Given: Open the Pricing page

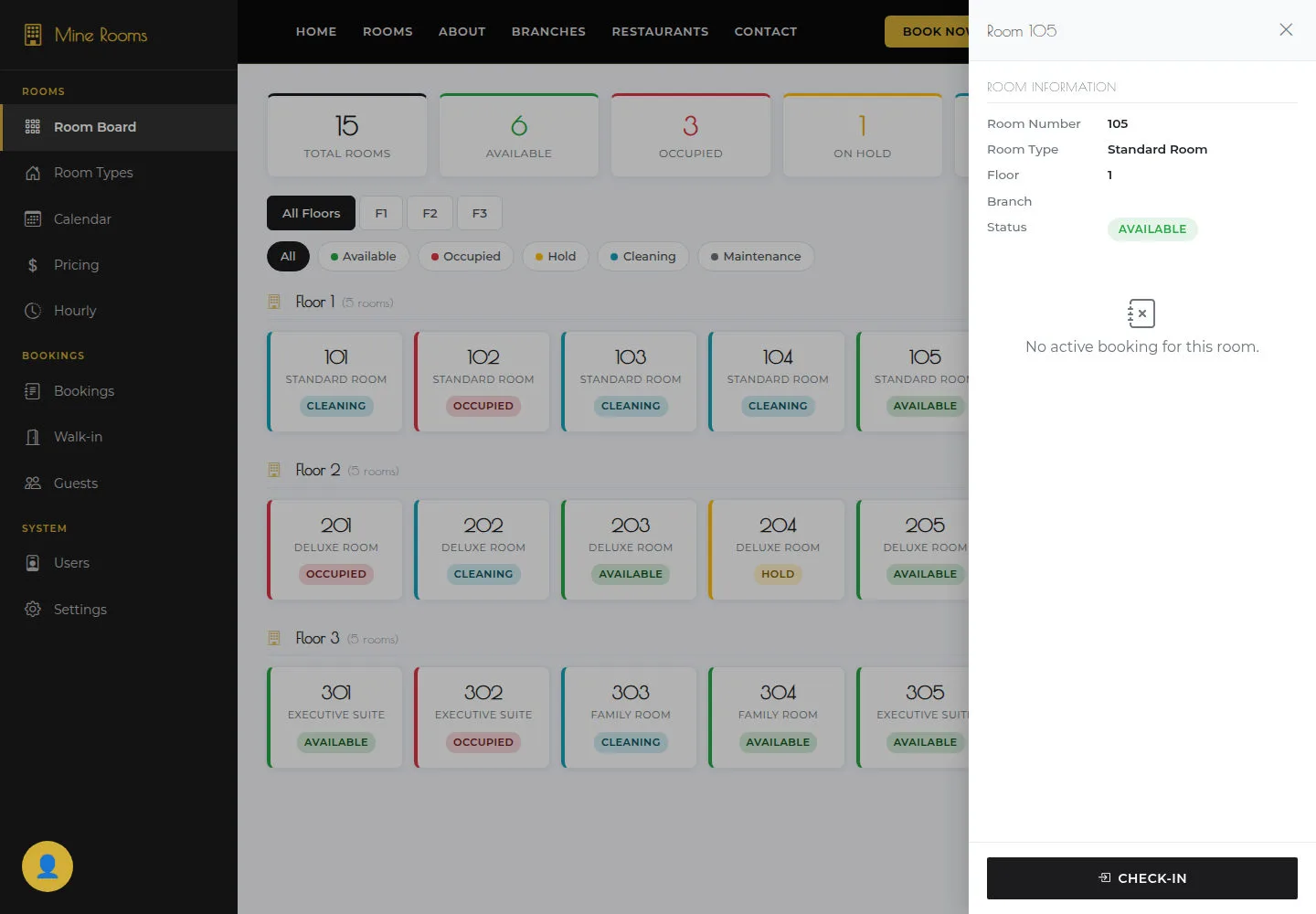Looking at the screenshot, I should coord(119,265).
